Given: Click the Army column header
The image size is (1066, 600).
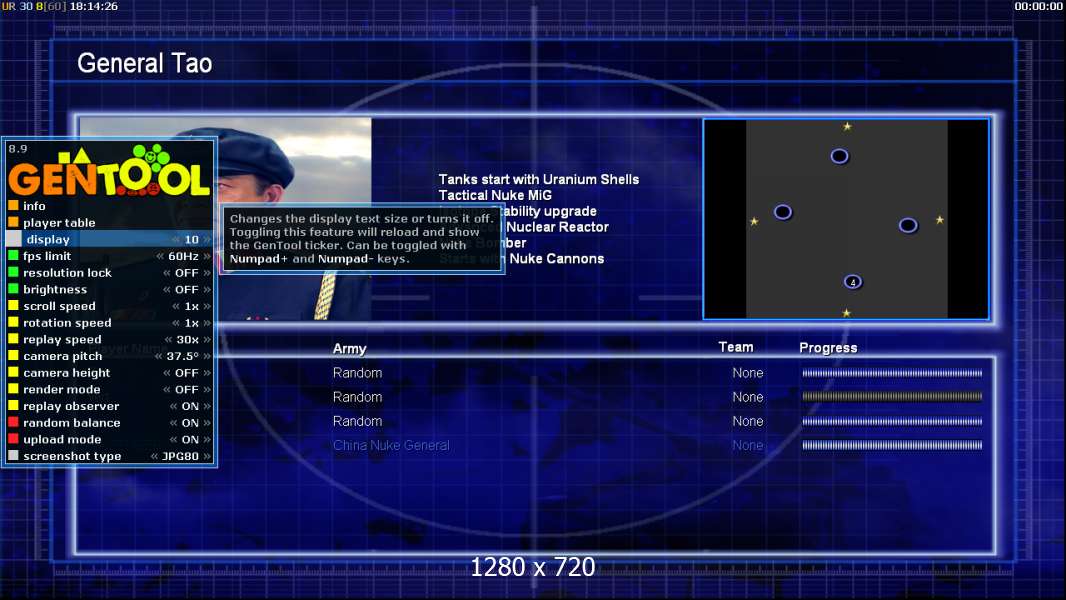Looking at the screenshot, I should pos(349,349).
